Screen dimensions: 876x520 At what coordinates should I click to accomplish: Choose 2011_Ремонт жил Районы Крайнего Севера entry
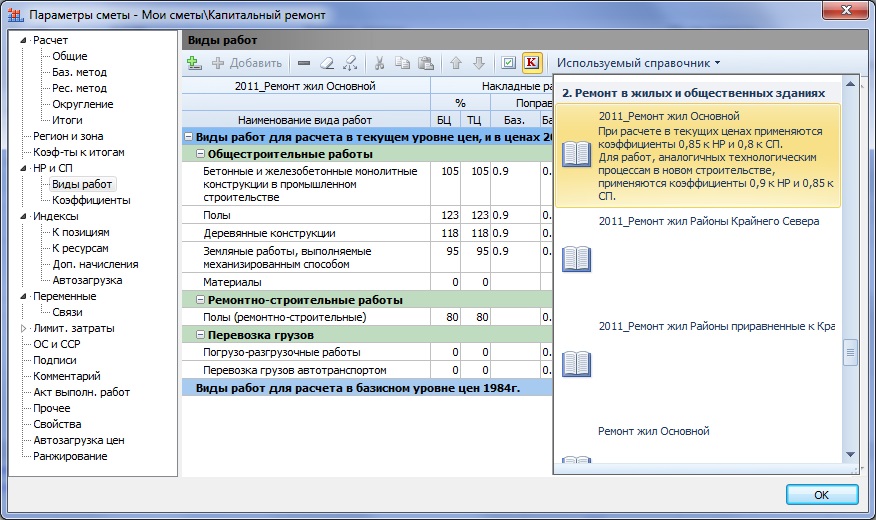(x=698, y=261)
